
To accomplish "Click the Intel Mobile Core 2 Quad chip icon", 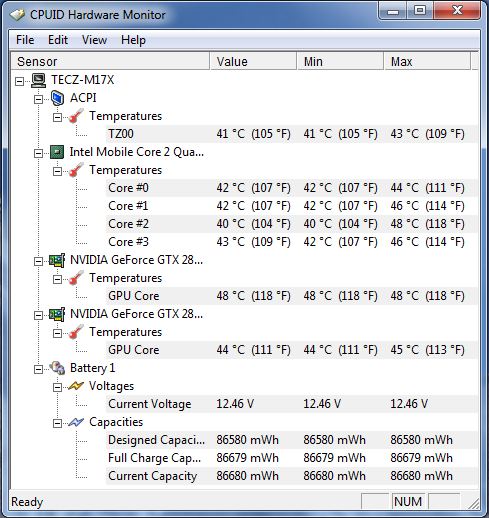I will pos(57,152).
